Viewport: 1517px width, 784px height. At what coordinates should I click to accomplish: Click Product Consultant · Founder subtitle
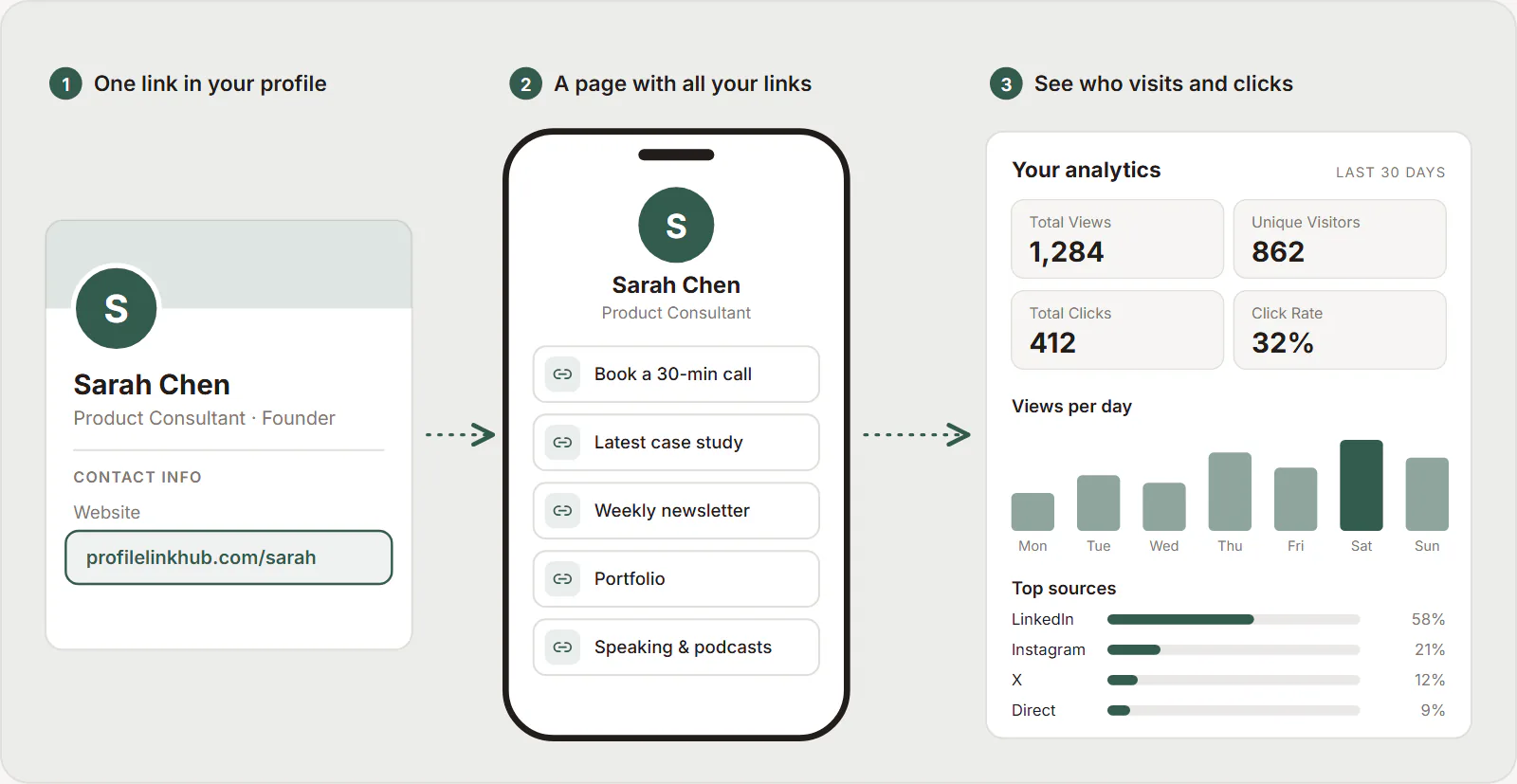[x=205, y=418]
